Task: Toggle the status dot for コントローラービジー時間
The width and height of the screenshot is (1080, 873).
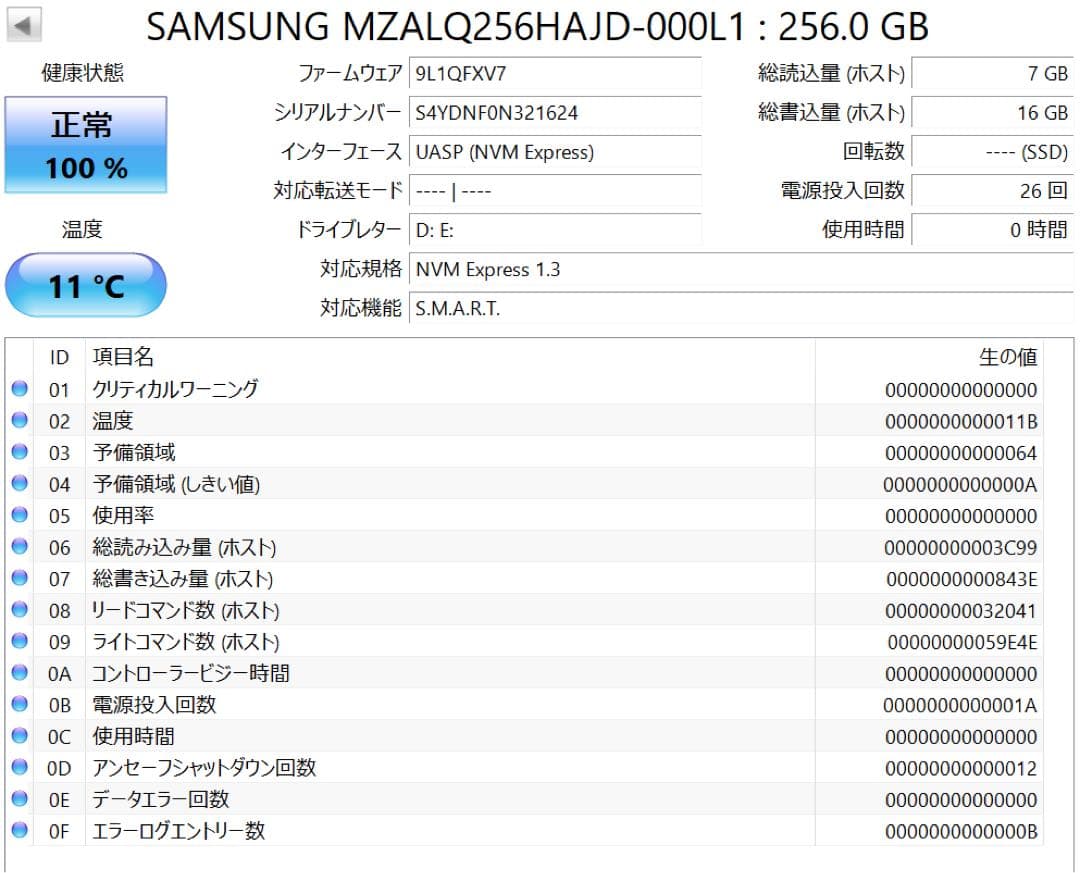Action: [18, 673]
